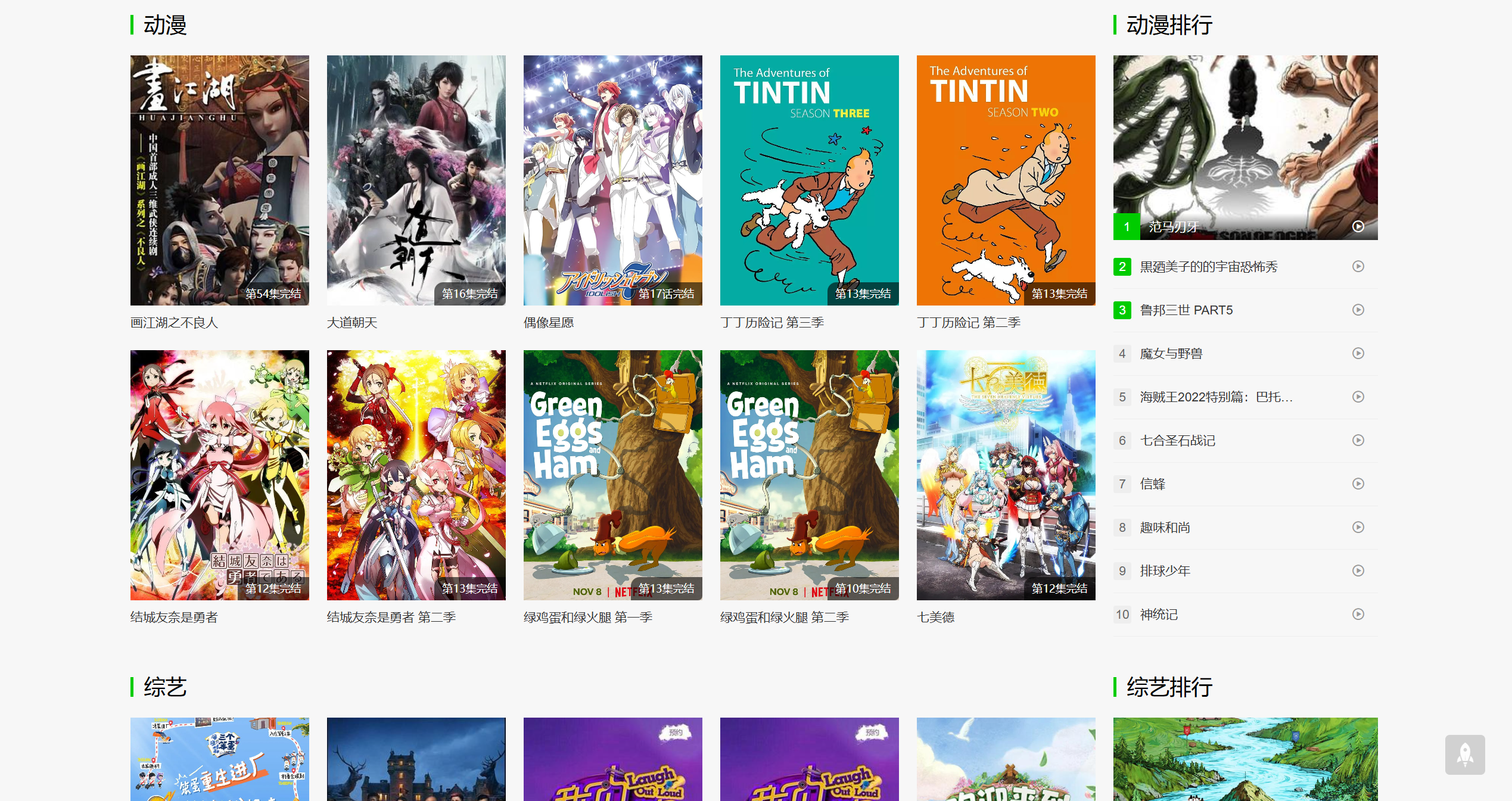Open Tintin Season Three poster
The width and height of the screenshot is (1512, 801).
coord(809,180)
